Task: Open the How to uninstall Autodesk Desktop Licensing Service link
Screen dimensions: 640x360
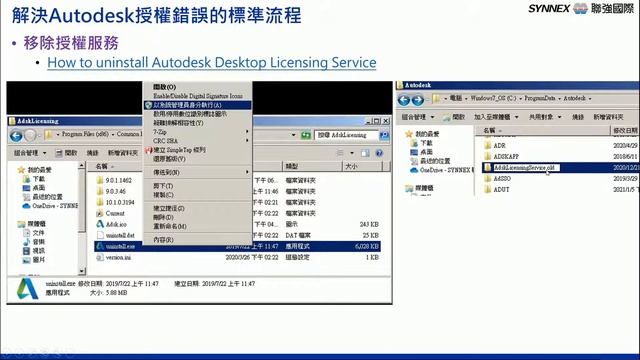Action: [x=211, y=62]
